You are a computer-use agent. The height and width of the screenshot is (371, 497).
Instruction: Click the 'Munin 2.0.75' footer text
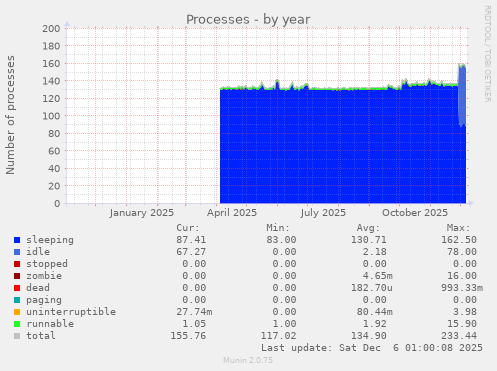pyautogui.click(x=248, y=360)
